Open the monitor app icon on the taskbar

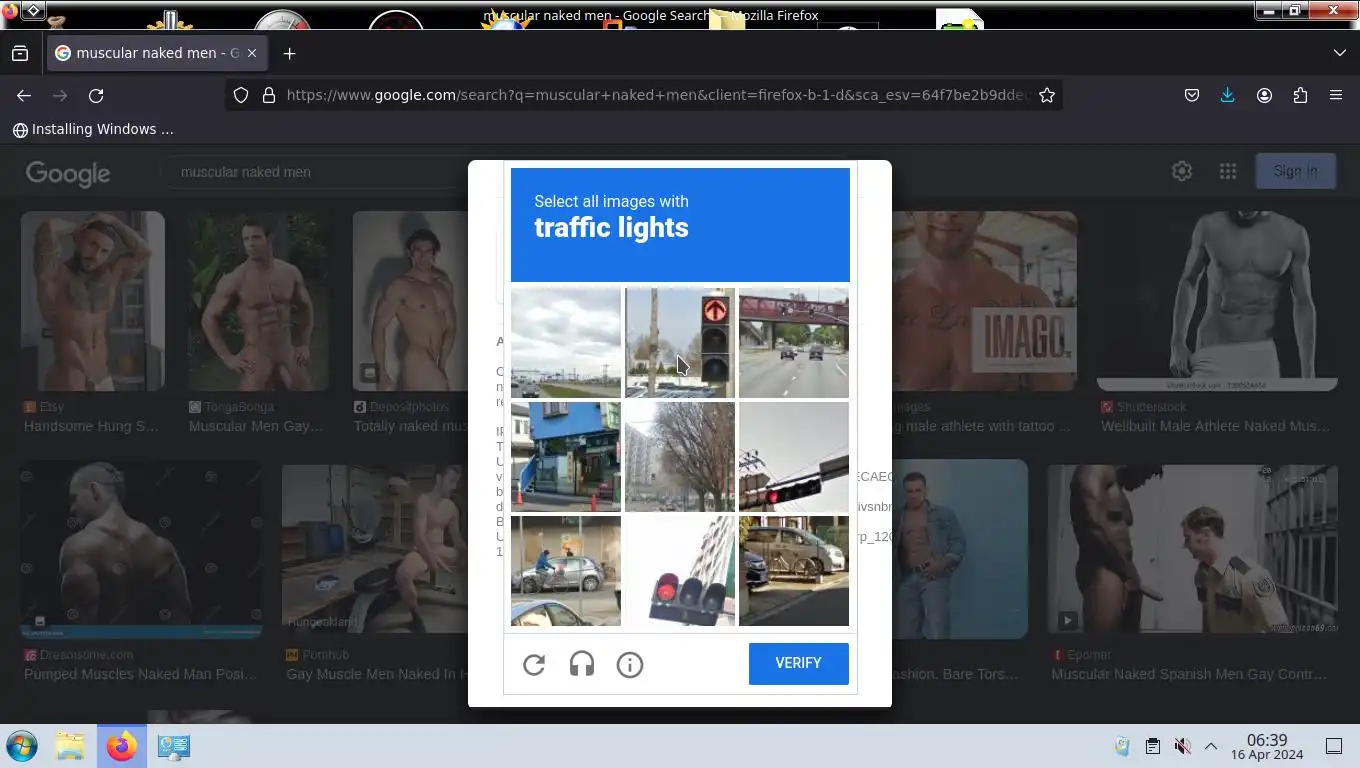coord(174,746)
